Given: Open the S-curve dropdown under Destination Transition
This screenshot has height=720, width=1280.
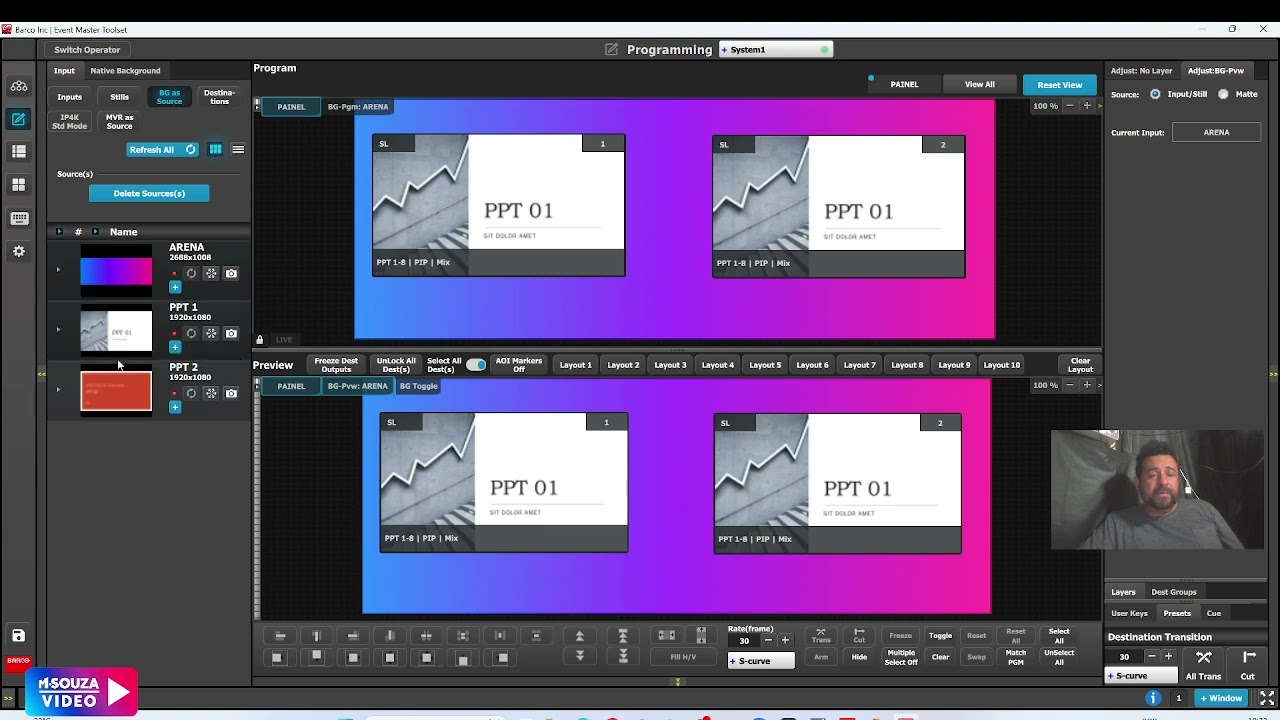Looking at the screenshot, I should 1141,676.
